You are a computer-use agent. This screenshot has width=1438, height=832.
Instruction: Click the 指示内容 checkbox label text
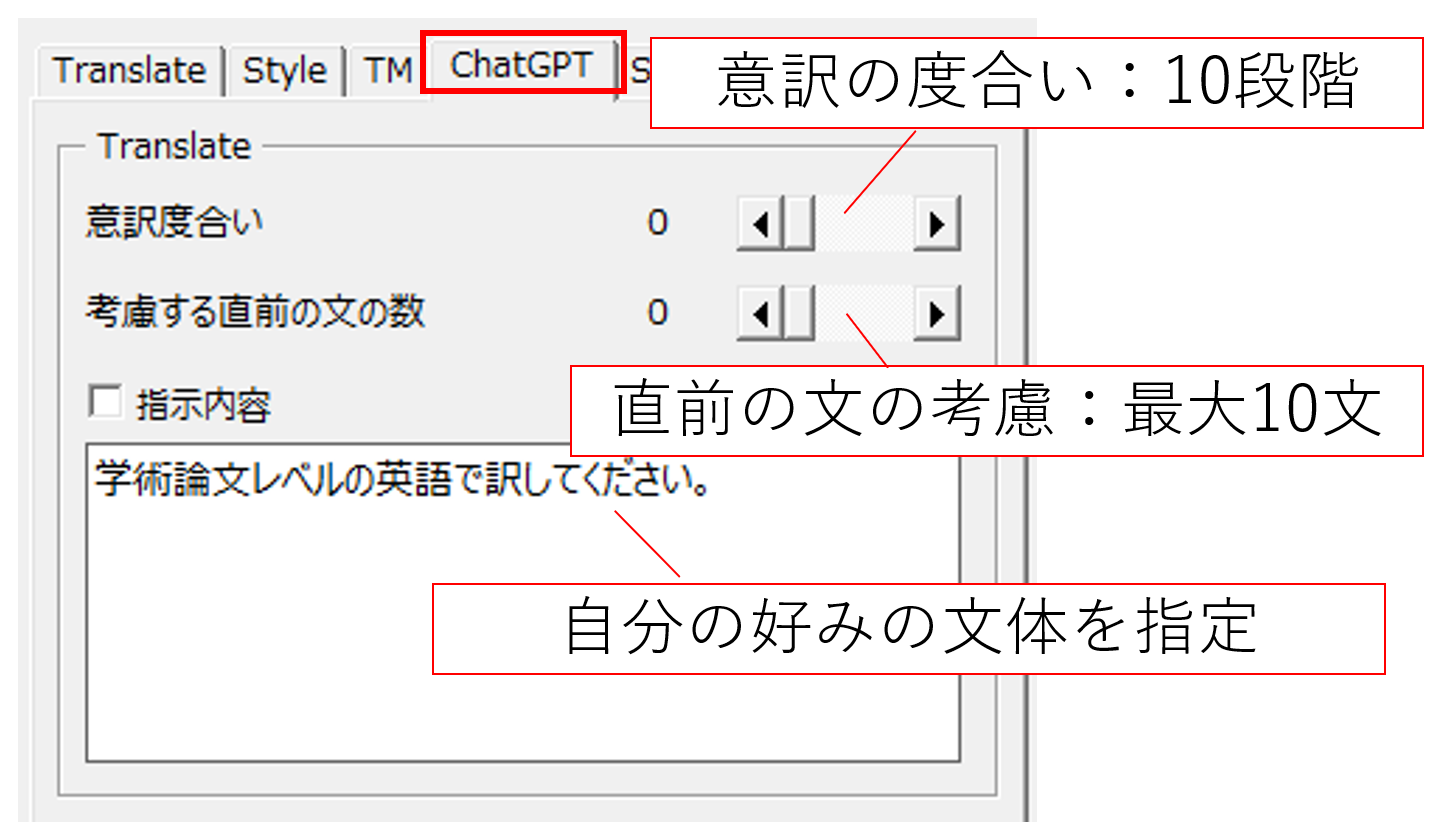(203, 405)
